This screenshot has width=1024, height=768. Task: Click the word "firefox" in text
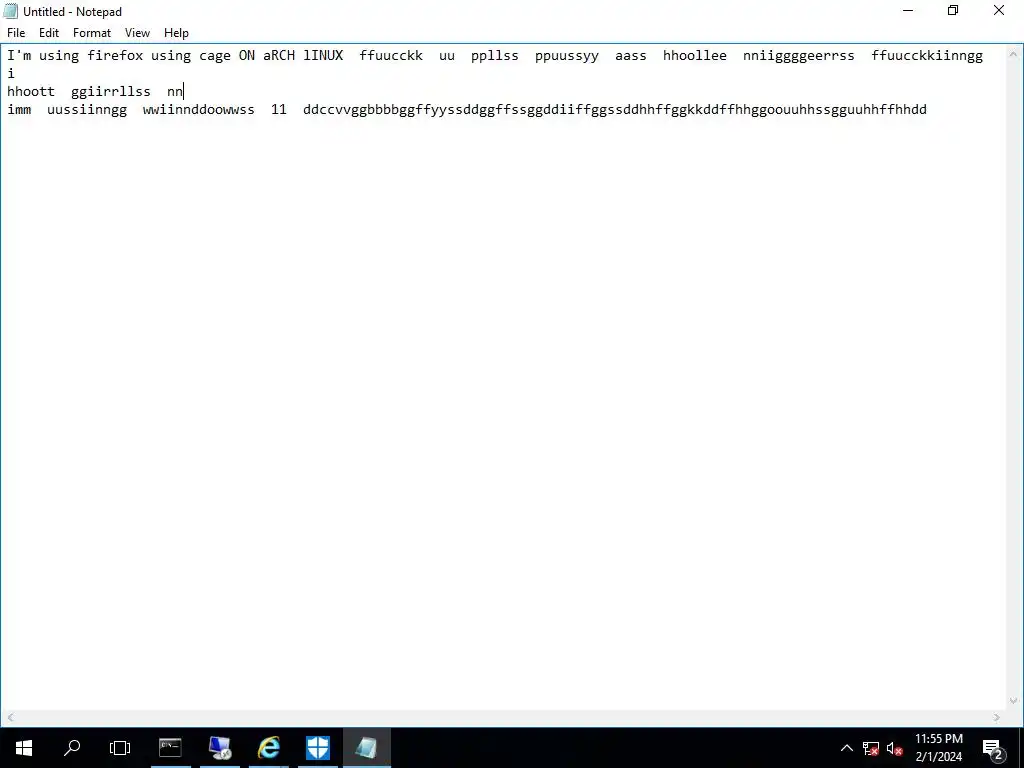(x=115, y=56)
